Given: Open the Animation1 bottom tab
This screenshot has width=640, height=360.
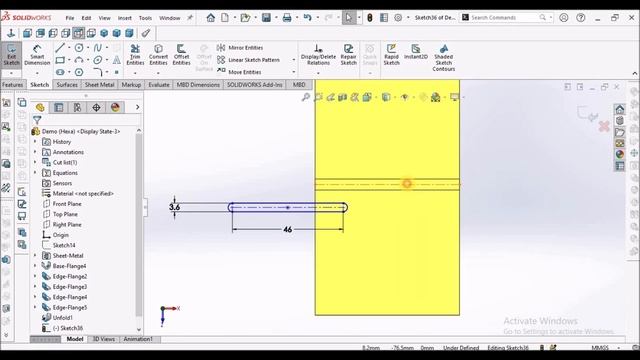Looking at the screenshot, I should coord(138,339).
